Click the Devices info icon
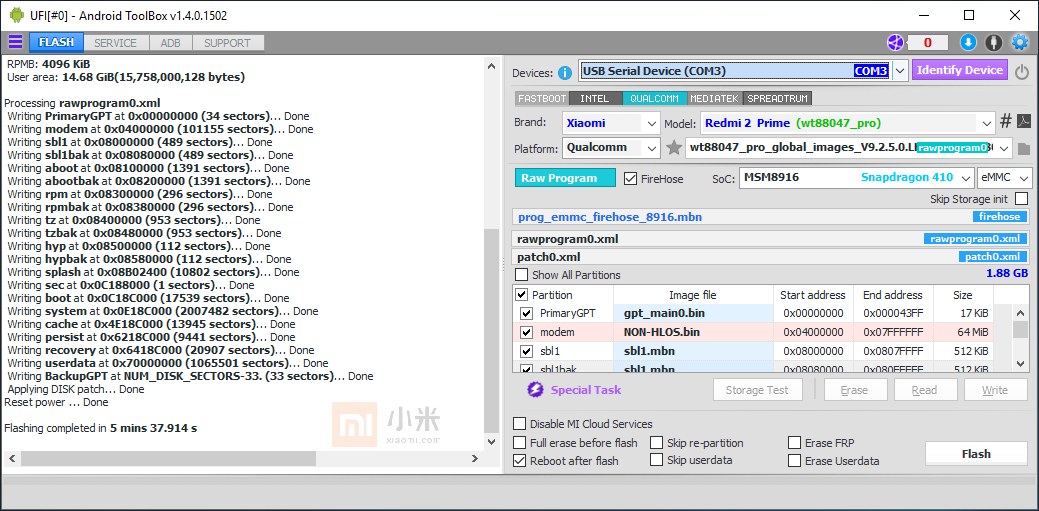Screen dimensions: 1039x511 click(x=565, y=72)
